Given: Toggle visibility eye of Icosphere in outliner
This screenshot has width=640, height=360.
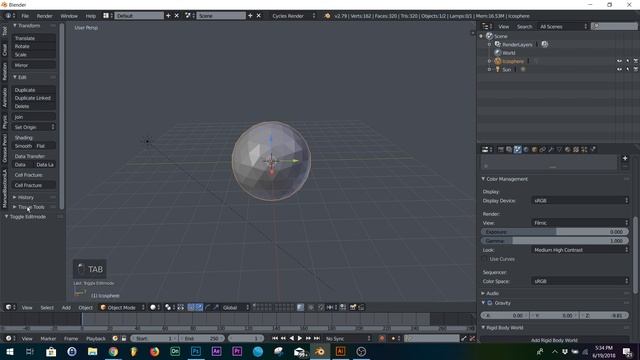Looking at the screenshot, I should pos(619,61).
